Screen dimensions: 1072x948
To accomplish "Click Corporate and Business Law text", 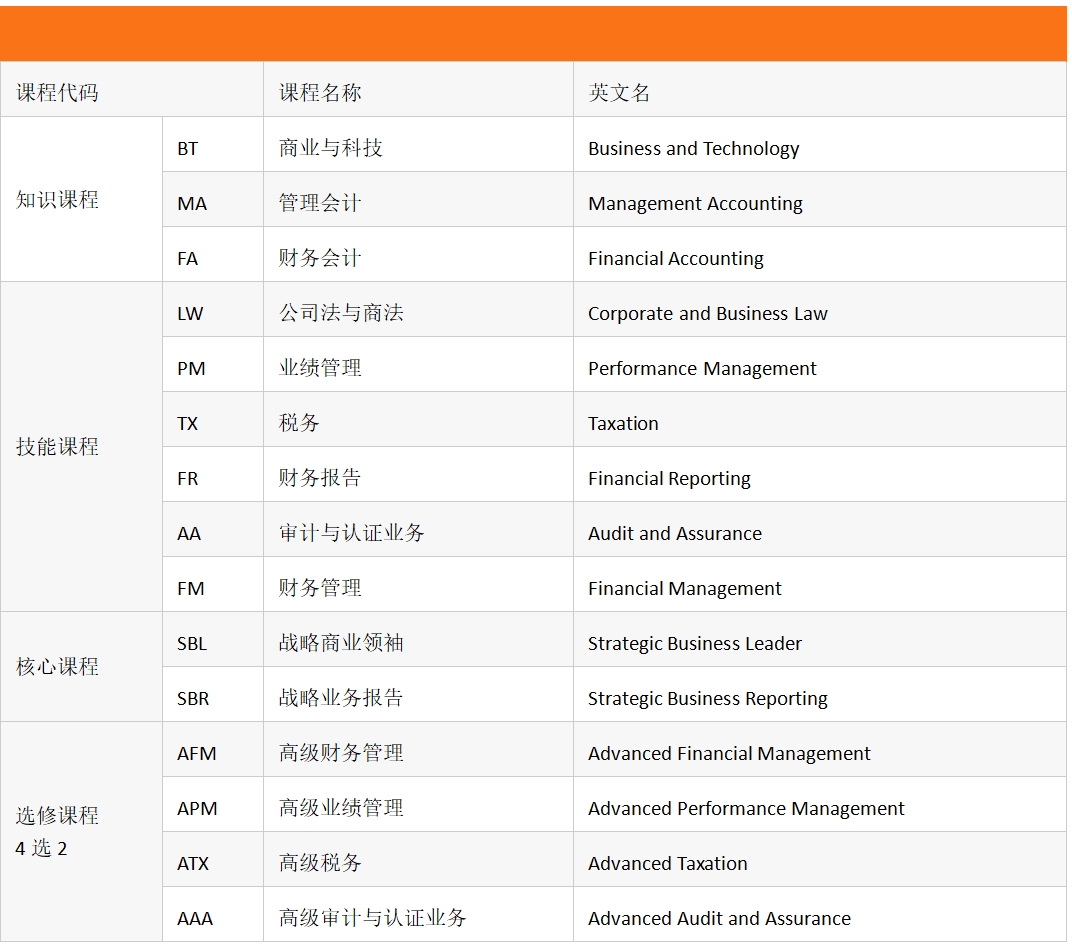I will point(707,313).
